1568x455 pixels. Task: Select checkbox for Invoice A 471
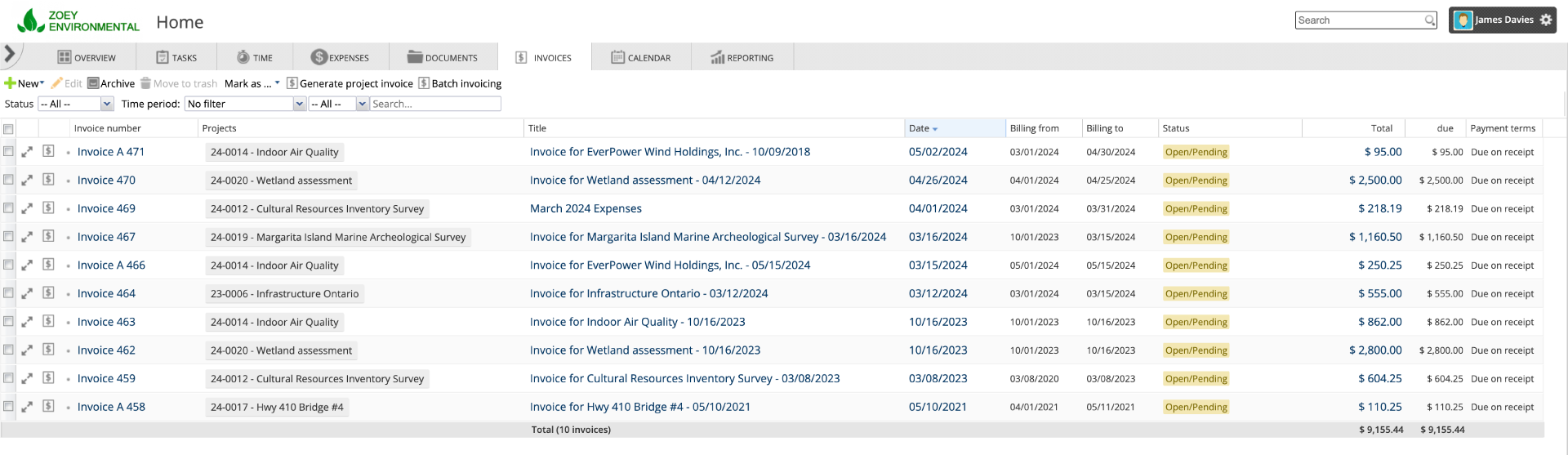pyautogui.click(x=8, y=151)
